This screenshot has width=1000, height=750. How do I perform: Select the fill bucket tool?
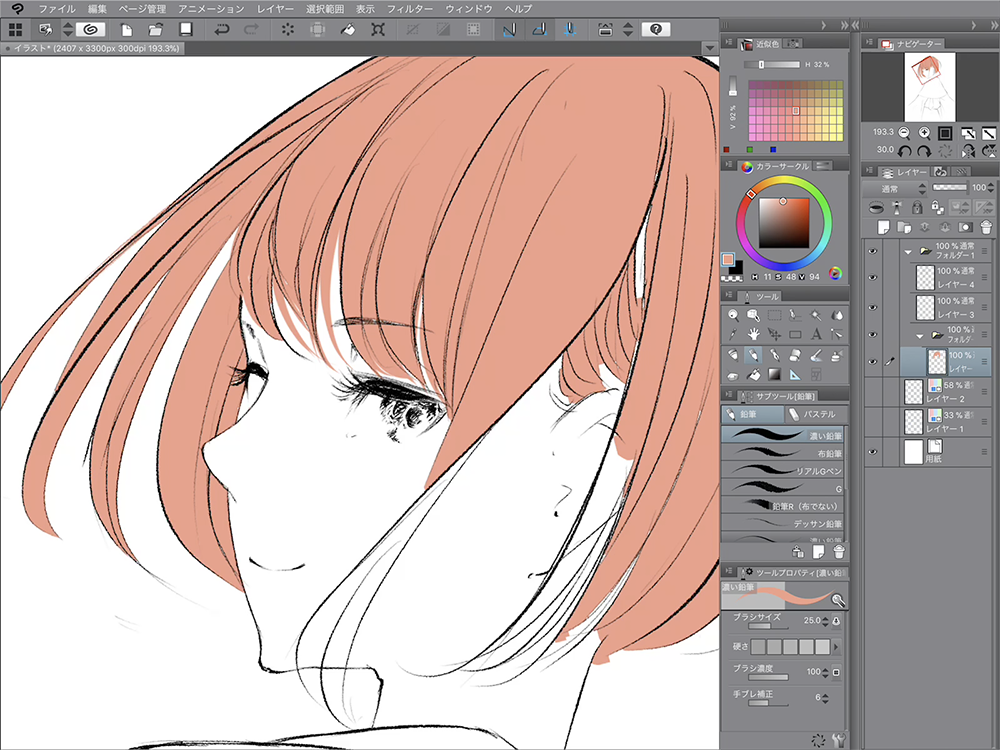[754, 374]
